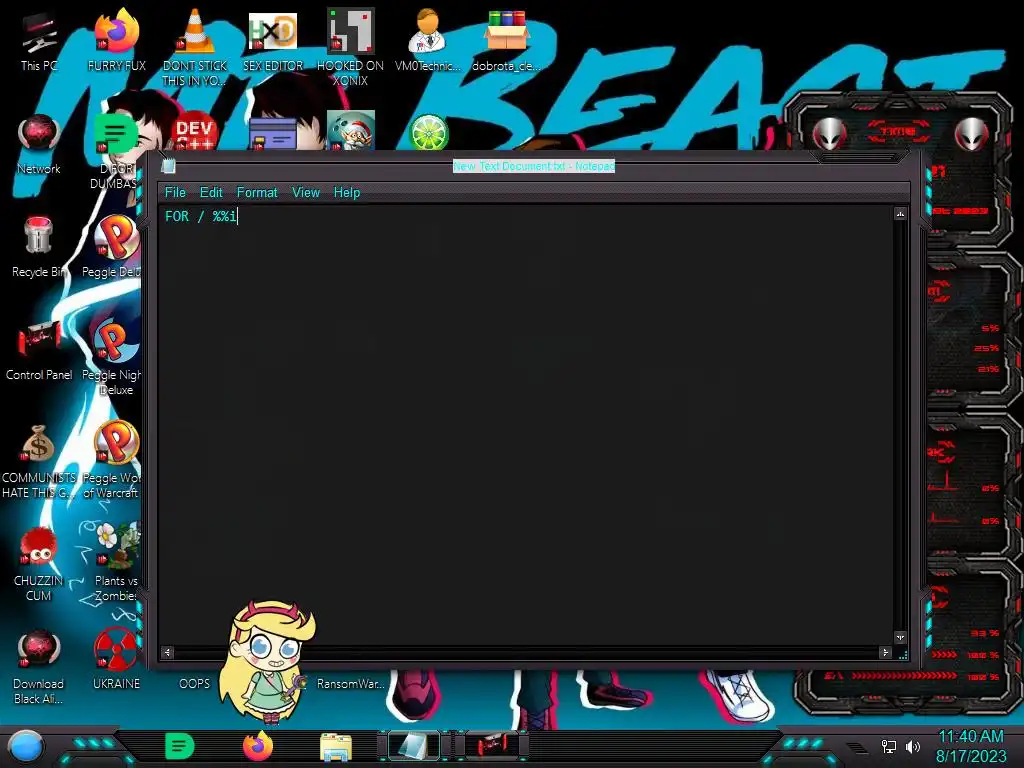The width and height of the screenshot is (1024, 768).
Task: Click inside the Notepad text area
Action: pos(526,424)
